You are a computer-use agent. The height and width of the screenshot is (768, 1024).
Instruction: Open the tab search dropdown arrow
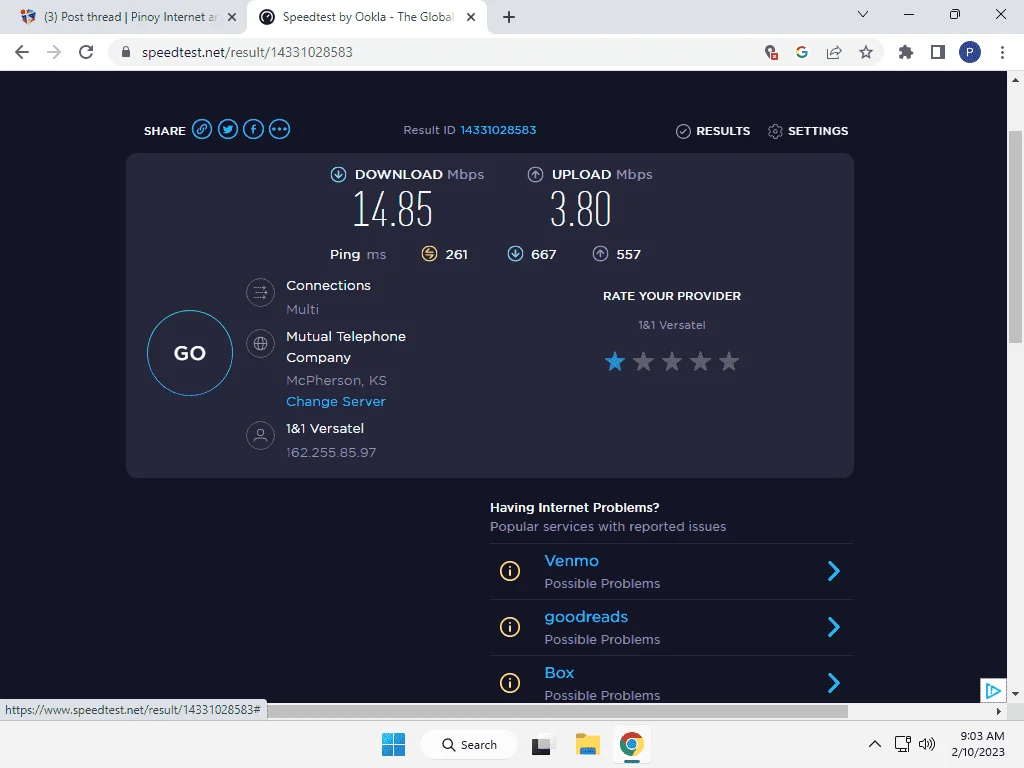tap(863, 14)
